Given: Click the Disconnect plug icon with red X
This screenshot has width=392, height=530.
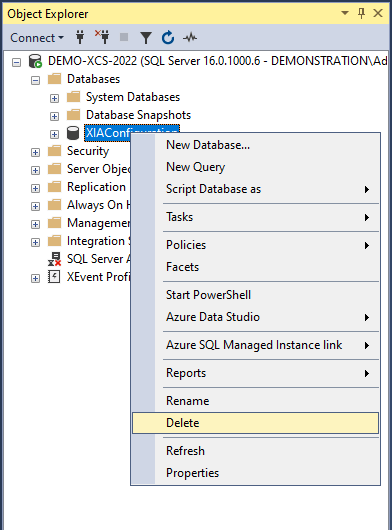Looking at the screenshot, I should click(102, 37).
